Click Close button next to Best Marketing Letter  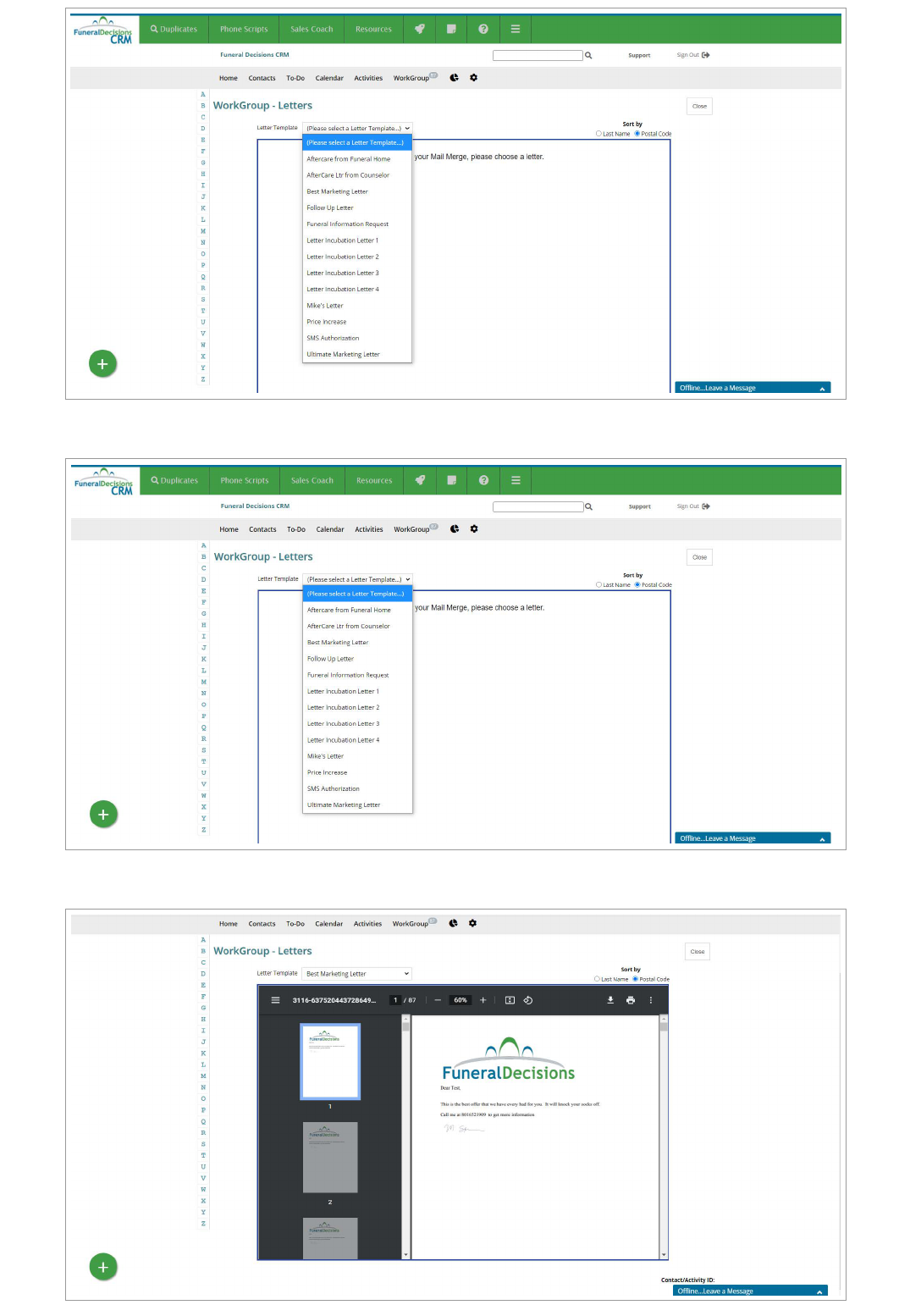coord(697,952)
